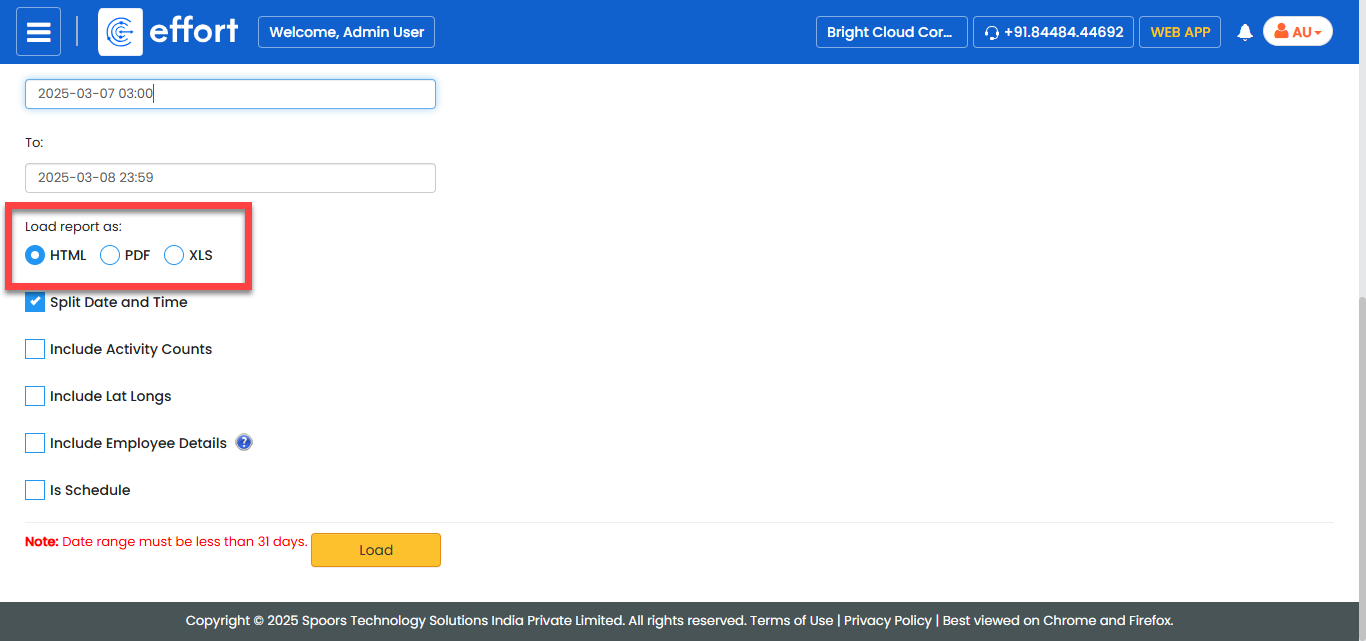Open the Bright Cloud Corp company selector
The width and height of the screenshot is (1366, 641).
pos(891,32)
